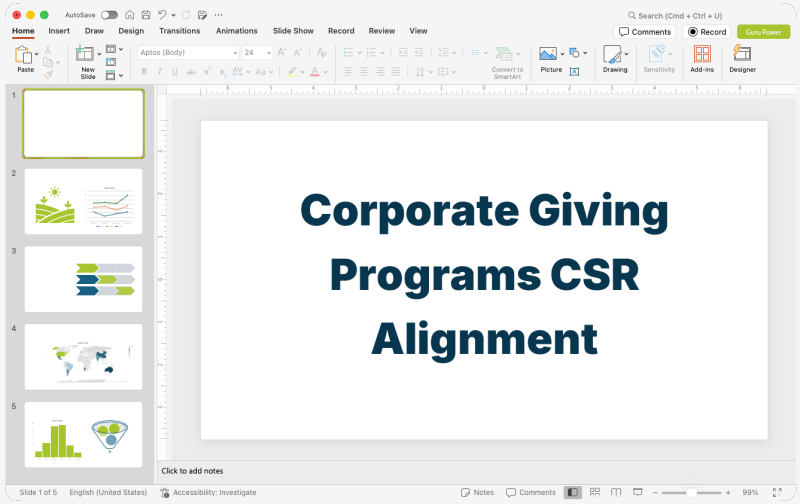This screenshot has width=800, height=504.
Task: Open text highlight color
Action: (292, 72)
